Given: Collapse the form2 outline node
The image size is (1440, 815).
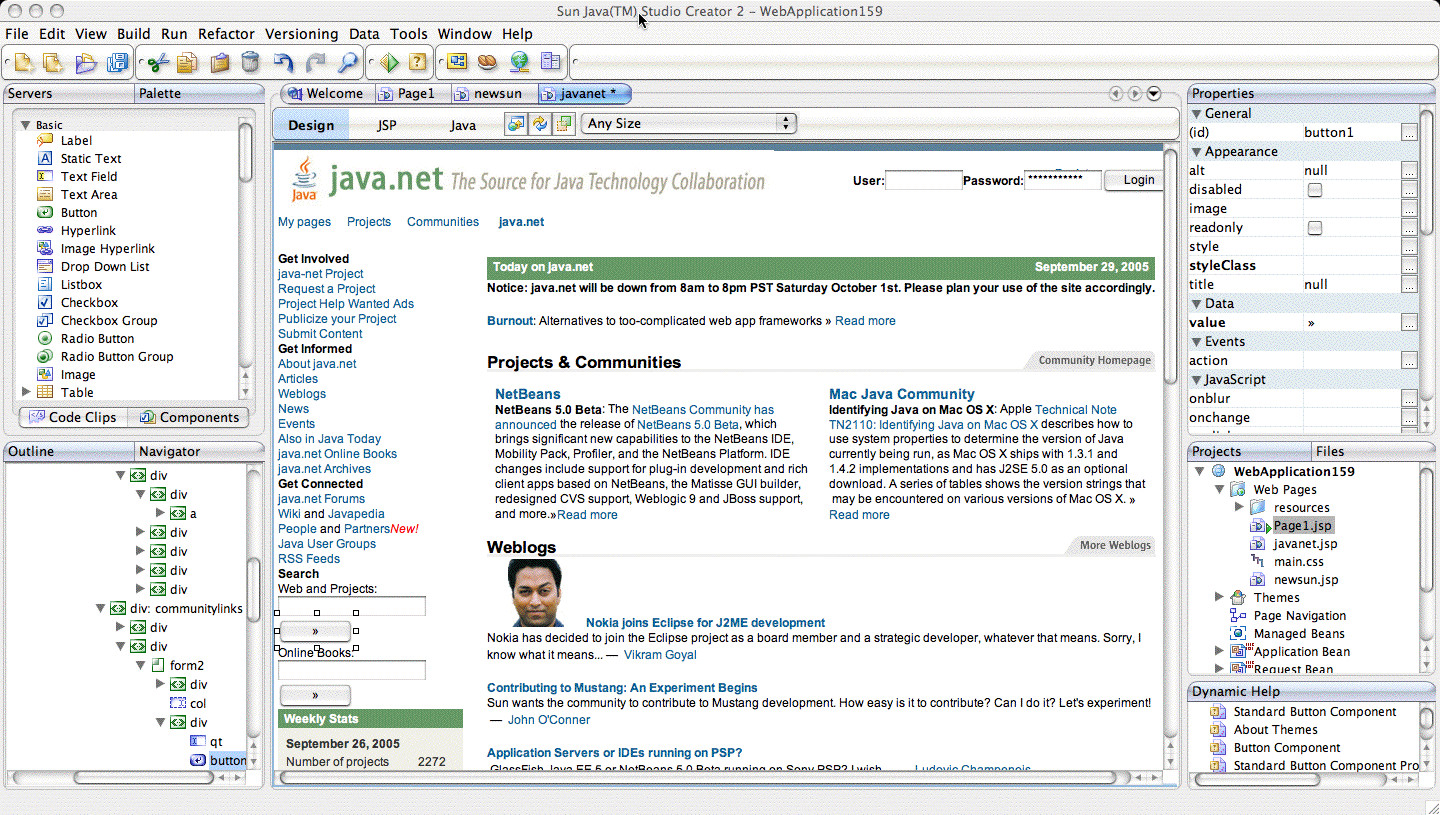Looking at the screenshot, I should point(140,665).
